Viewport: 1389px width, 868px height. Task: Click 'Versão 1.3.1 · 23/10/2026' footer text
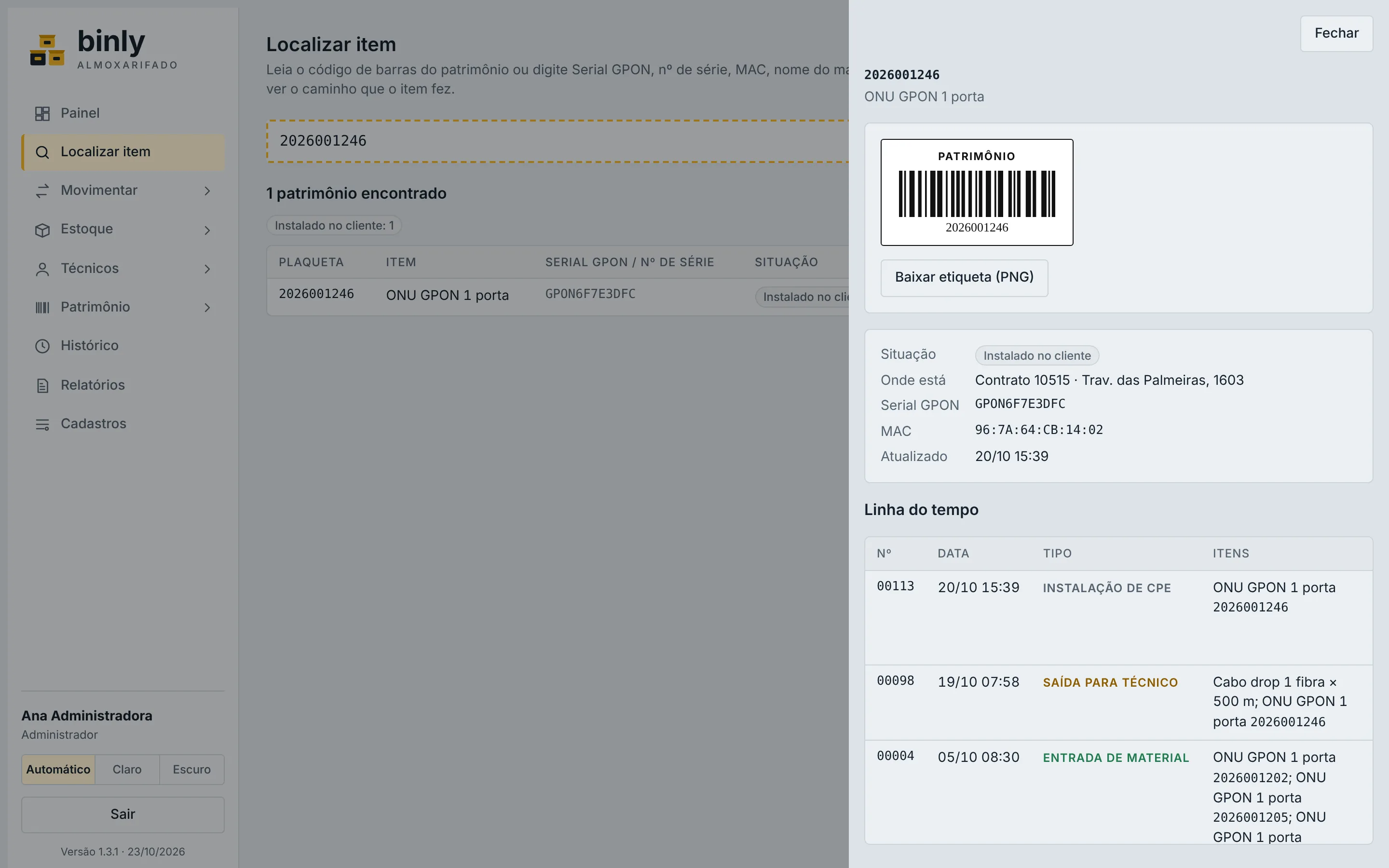(x=123, y=852)
